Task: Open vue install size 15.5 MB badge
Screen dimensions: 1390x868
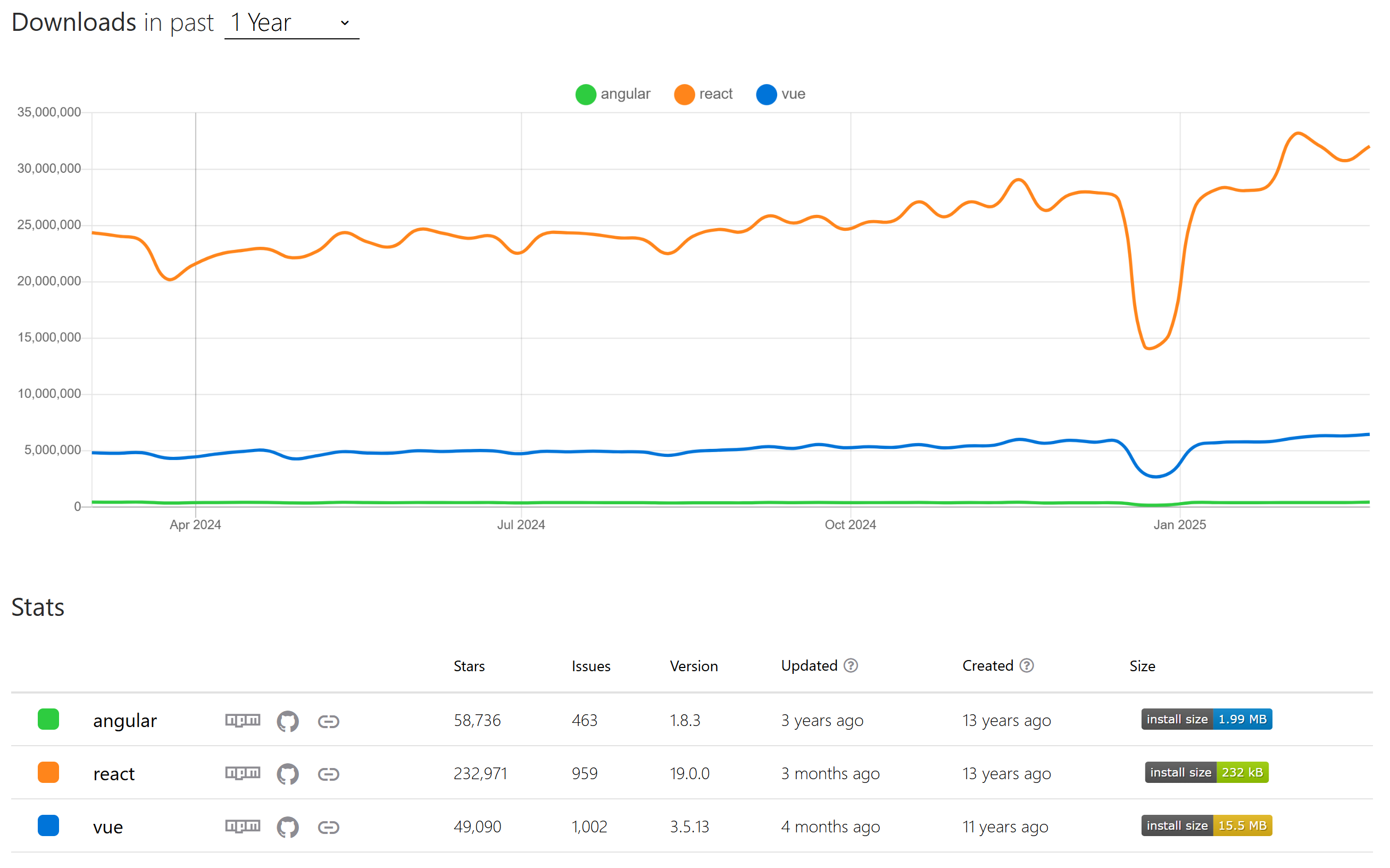Action: (1206, 825)
